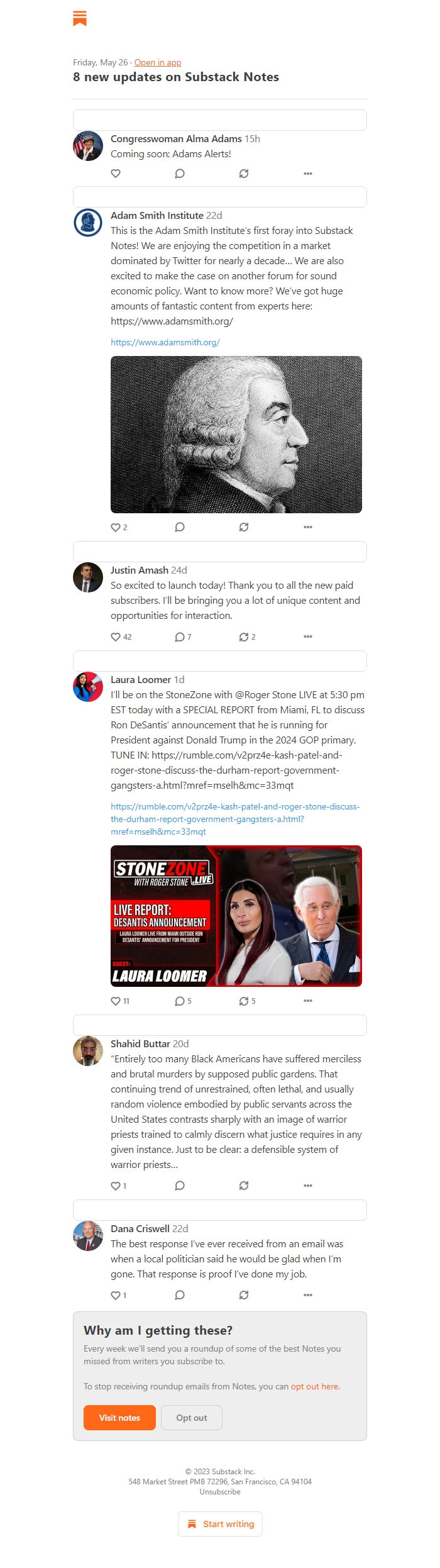Open the StoneZone Live video thumbnail
Image resolution: width=440 pixels, height=1568 pixels.
pyautogui.click(x=236, y=916)
